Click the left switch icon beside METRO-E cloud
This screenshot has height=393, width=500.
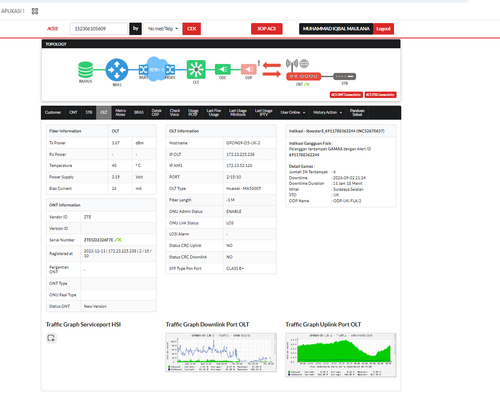143,69
